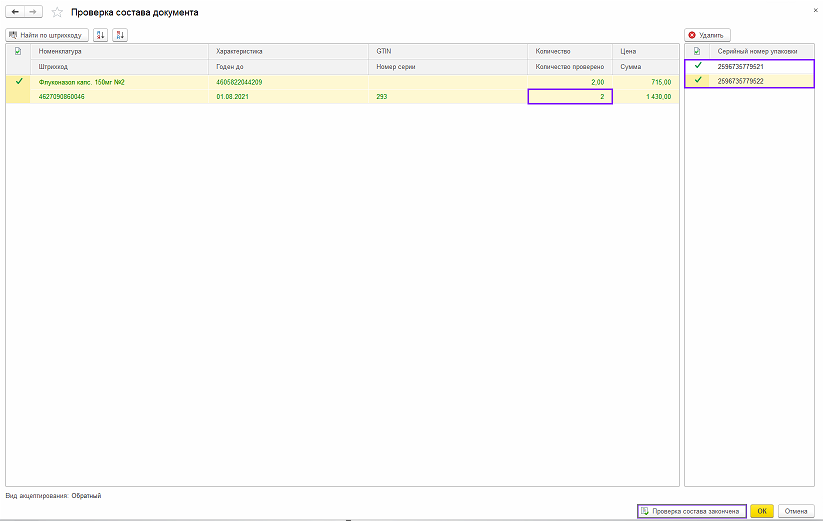Click the forward navigation arrow
The image size is (823, 521).
[x=33, y=12]
